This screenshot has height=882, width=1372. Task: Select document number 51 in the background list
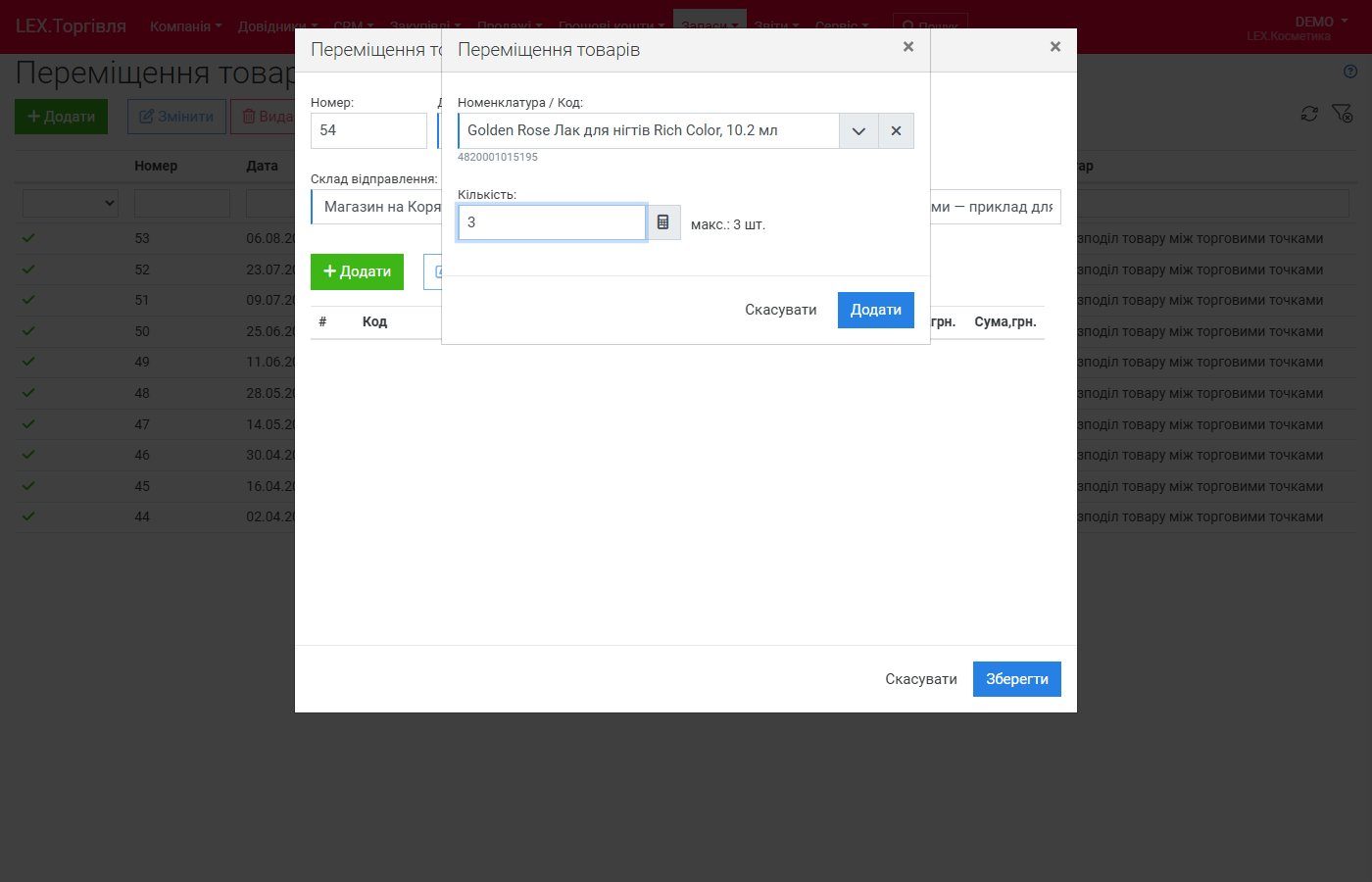click(x=142, y=300)
